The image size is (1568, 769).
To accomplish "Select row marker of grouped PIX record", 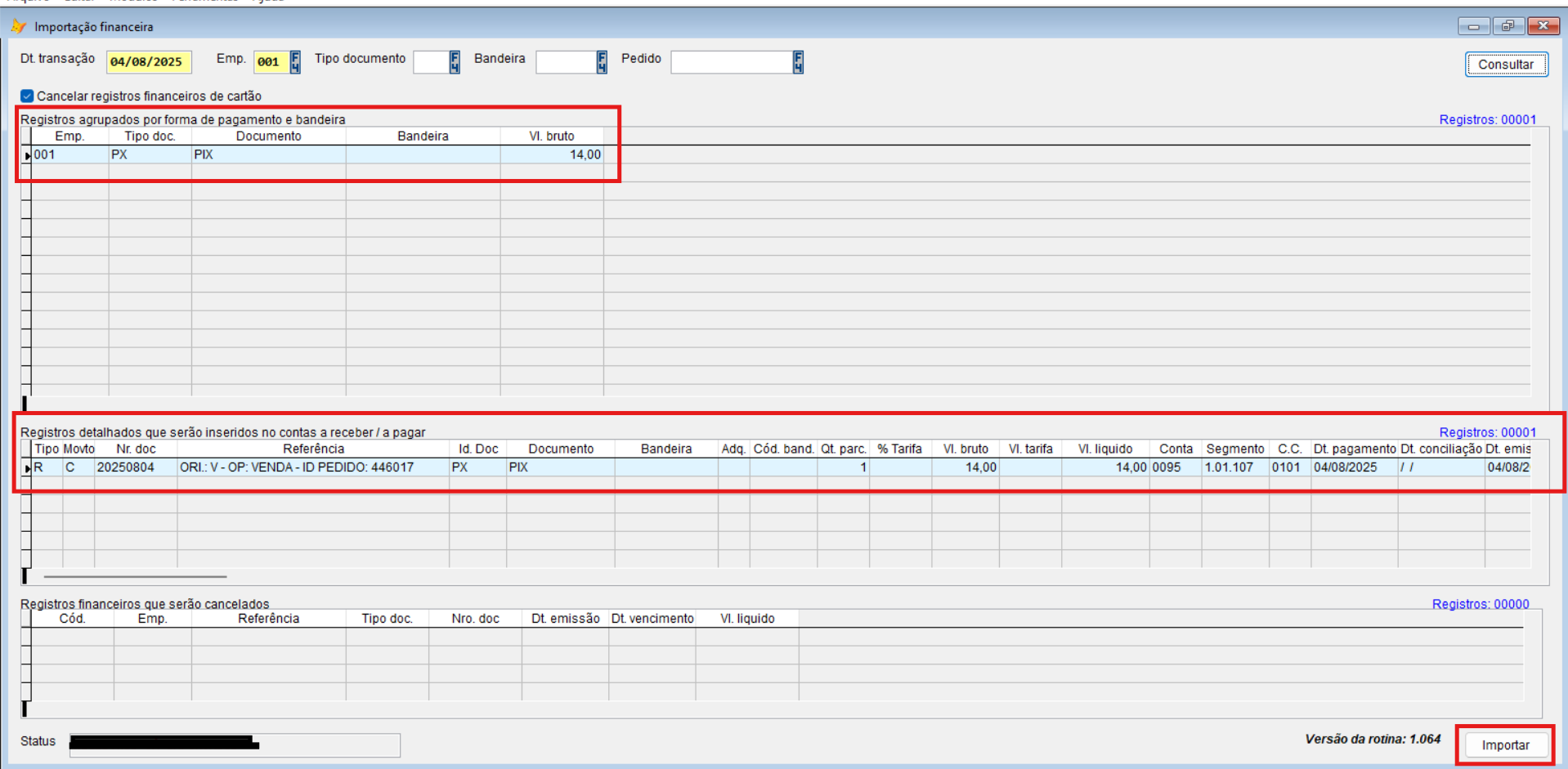I will click(27, 155).
